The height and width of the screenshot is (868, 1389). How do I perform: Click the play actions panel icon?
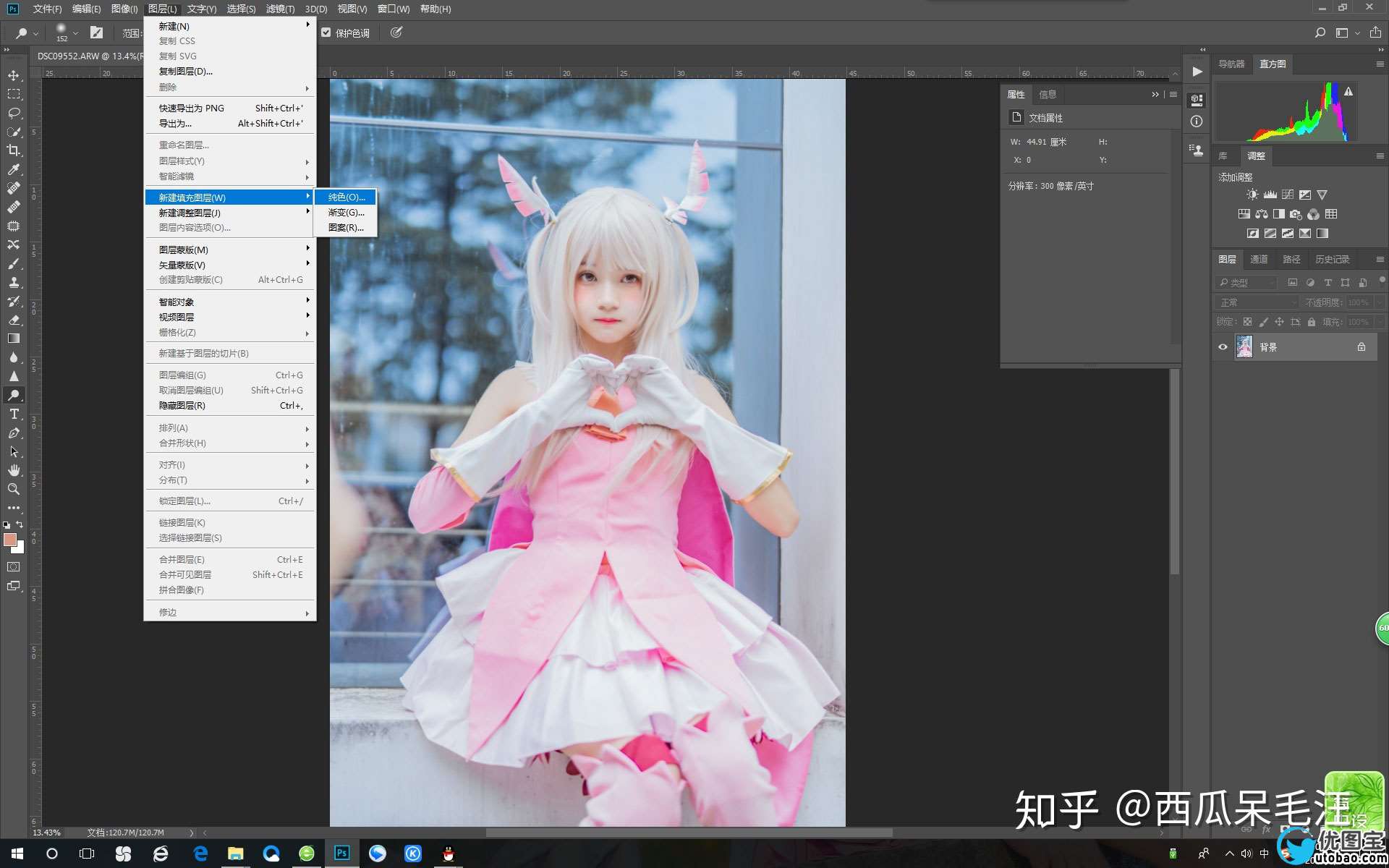point(1197,72)
